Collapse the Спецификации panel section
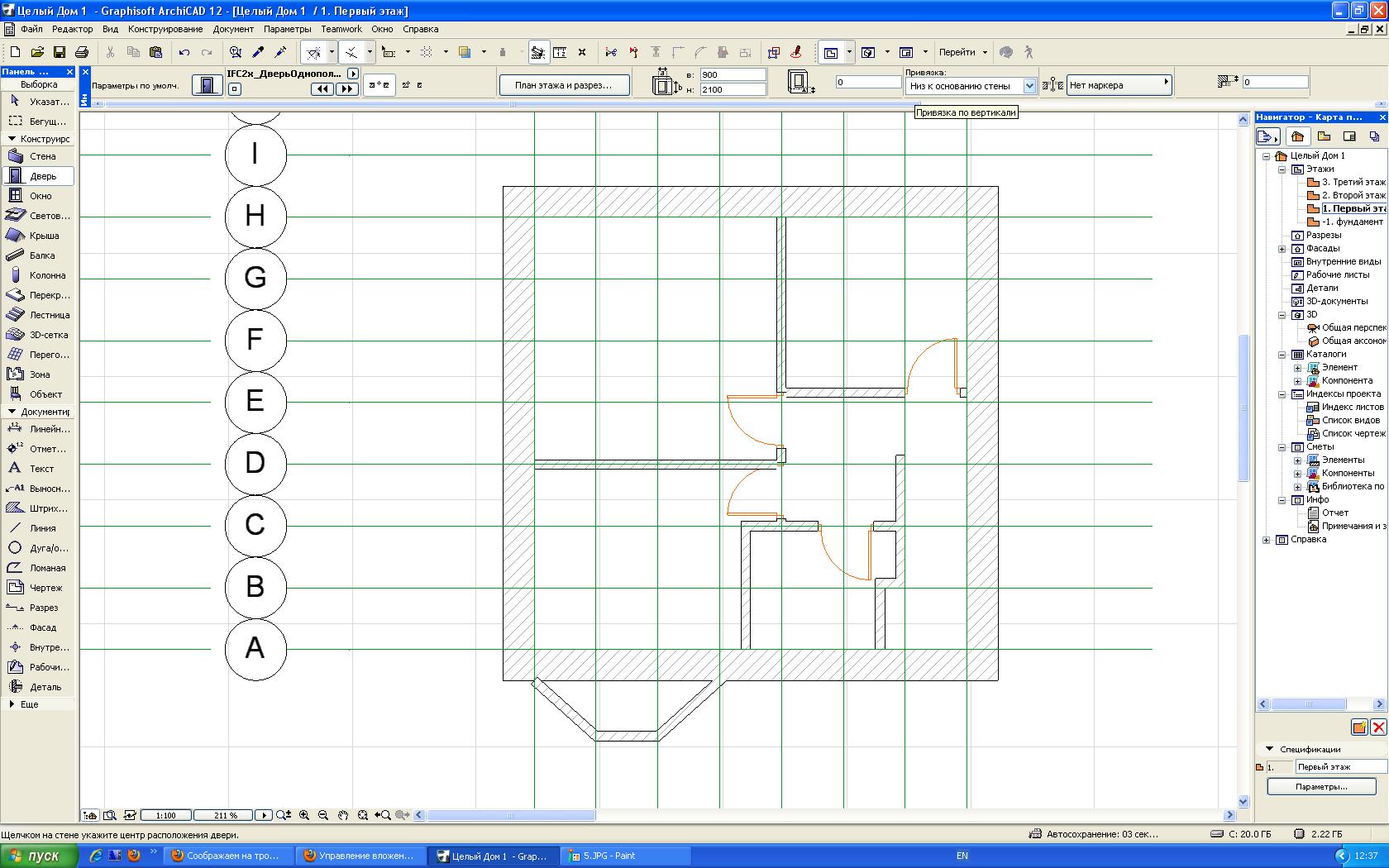Screen dimensions: 1389x868 [x=1269, y=749]
